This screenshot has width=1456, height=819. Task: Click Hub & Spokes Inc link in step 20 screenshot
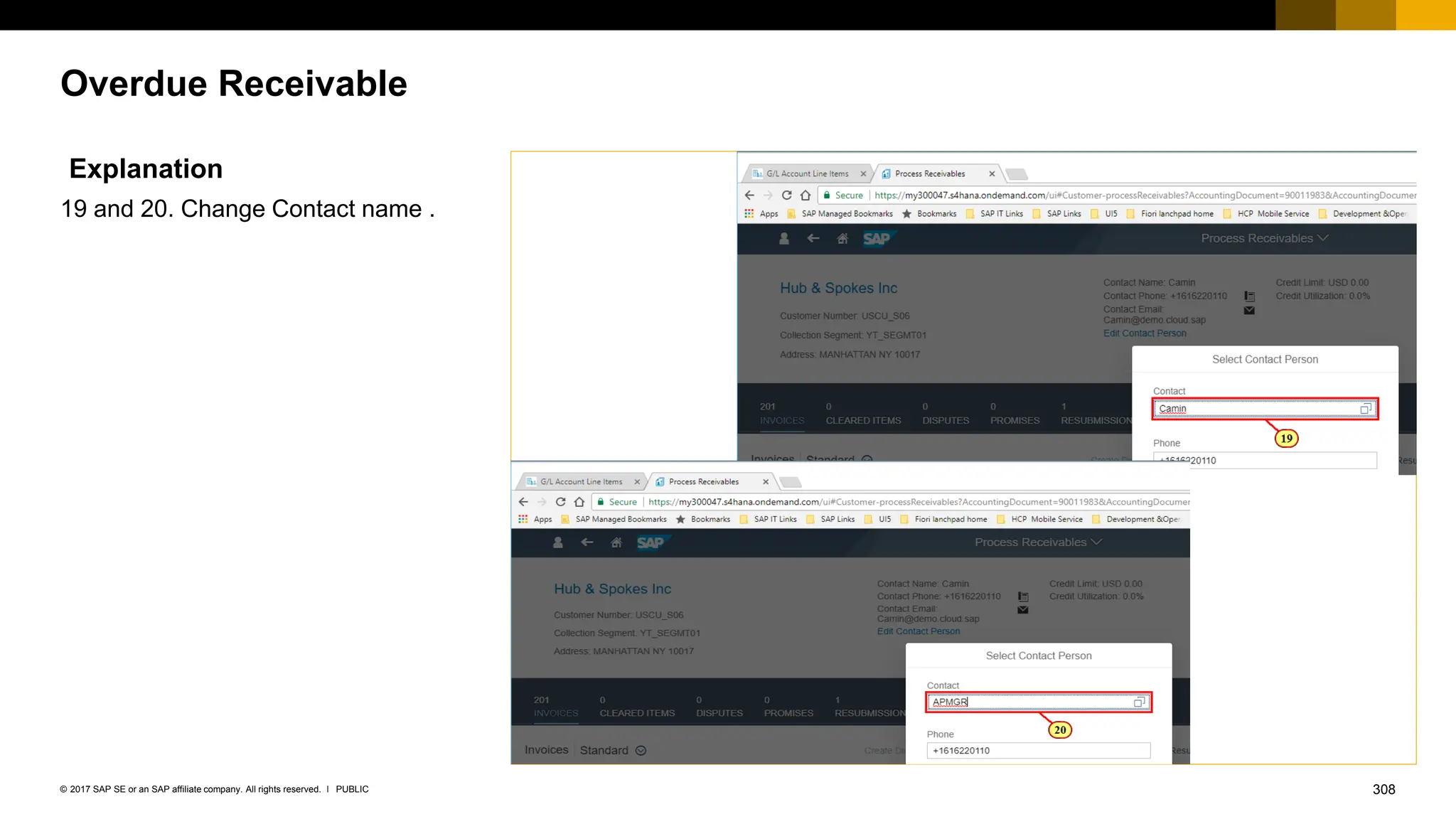612,589
